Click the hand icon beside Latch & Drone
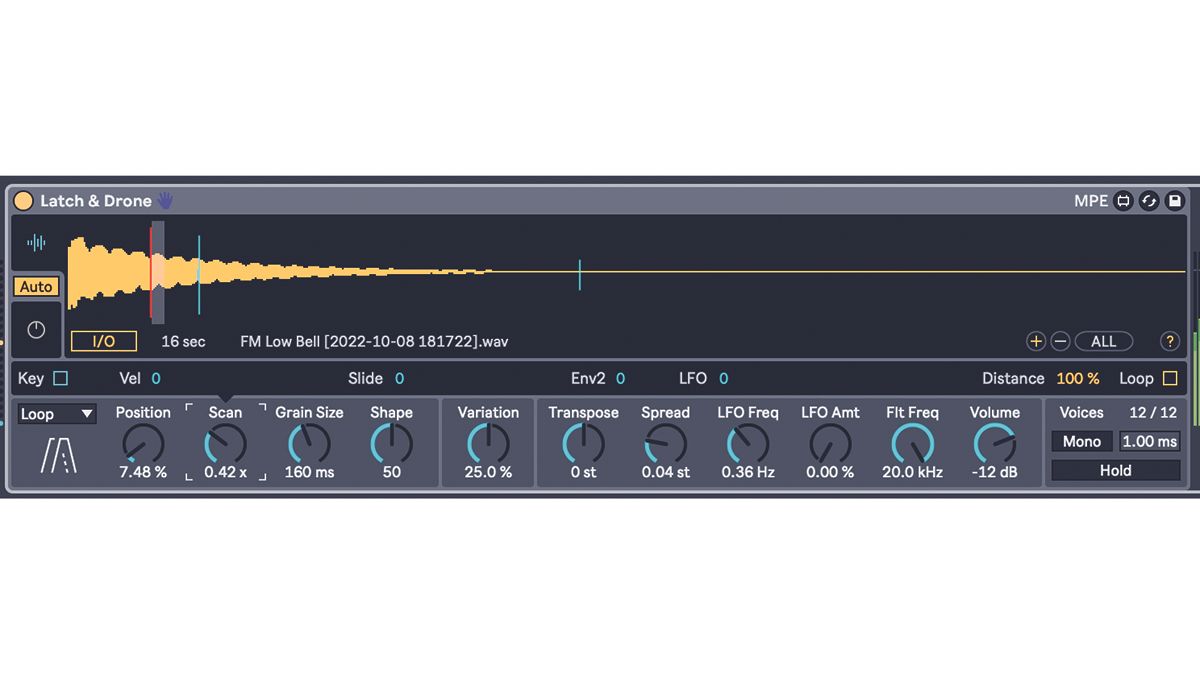The width and height of the screenshot is (1200, 675). click(x=164, y=200)
